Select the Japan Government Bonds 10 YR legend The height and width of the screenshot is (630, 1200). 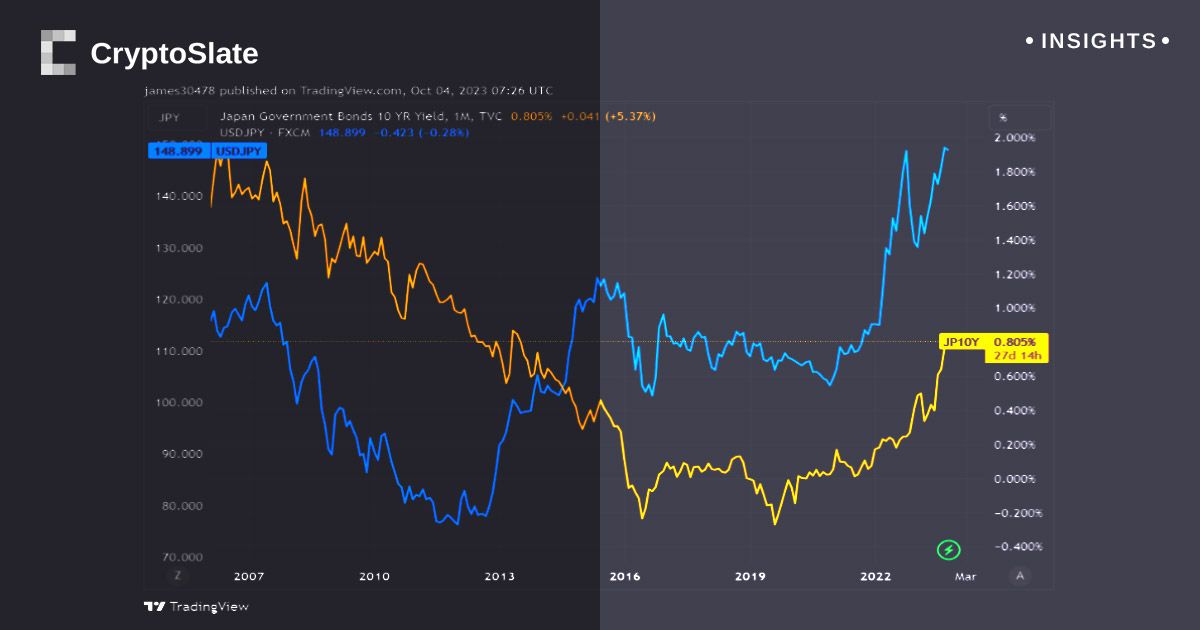[x=360, y=116]
